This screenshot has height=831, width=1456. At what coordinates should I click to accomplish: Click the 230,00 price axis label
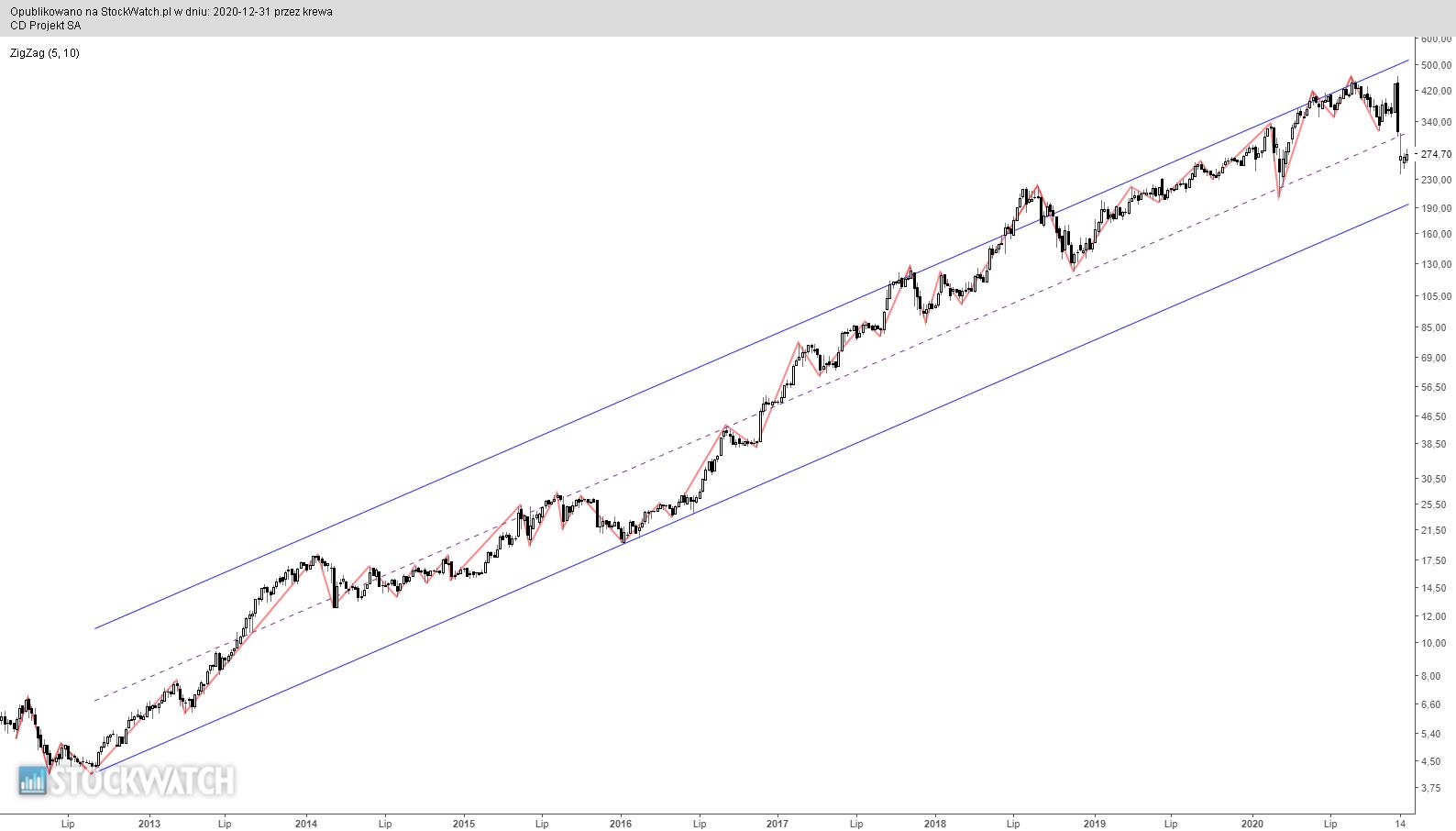[1436, 180]
